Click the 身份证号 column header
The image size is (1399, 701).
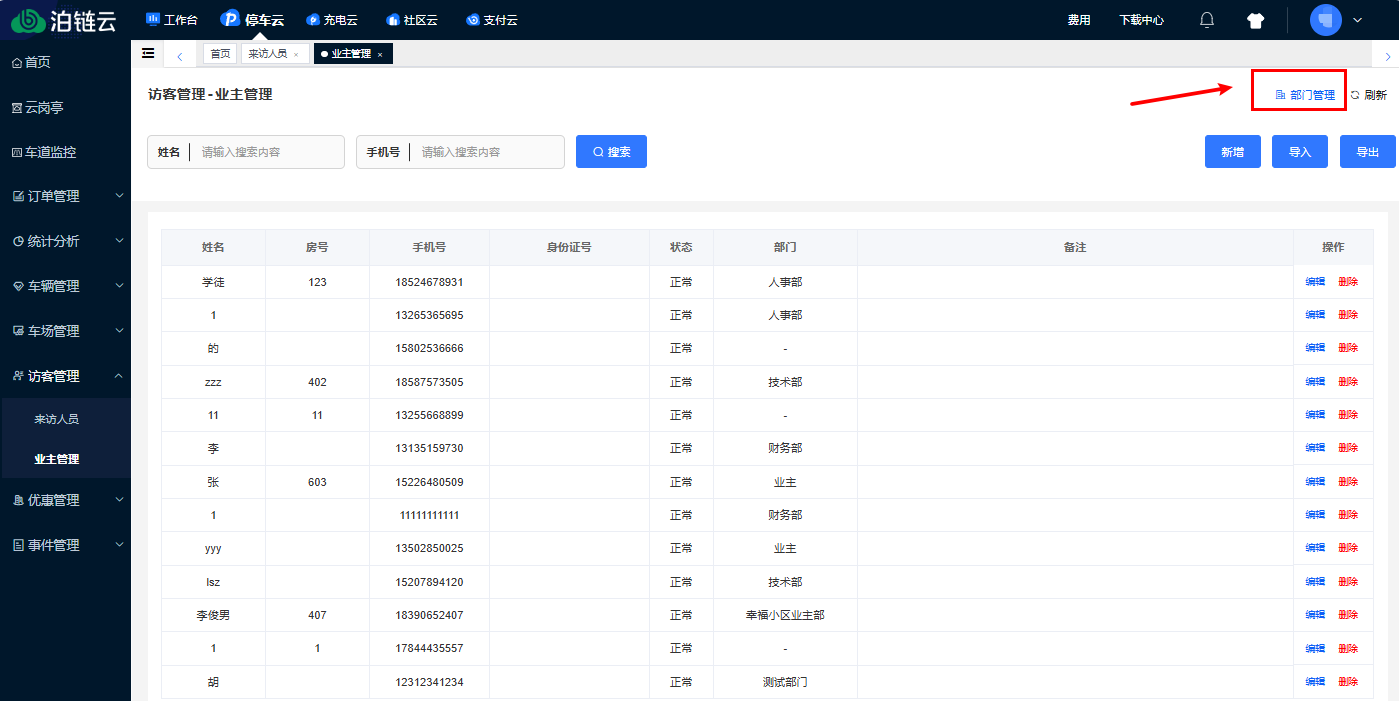(569, 247)
